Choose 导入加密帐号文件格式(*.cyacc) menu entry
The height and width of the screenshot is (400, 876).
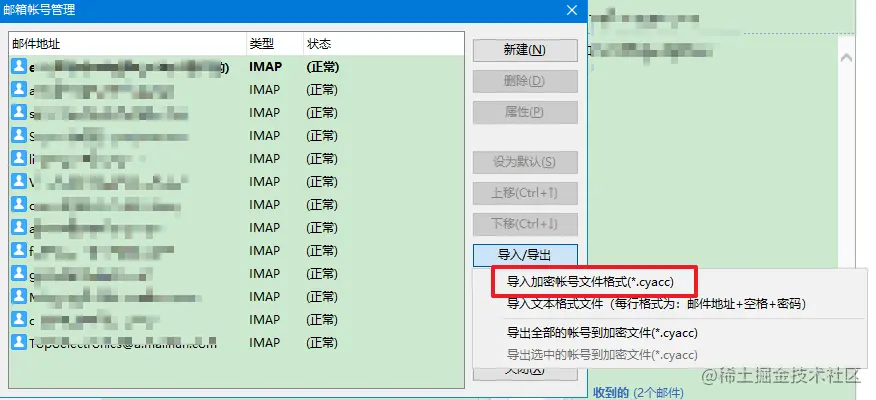coord(591,282)
